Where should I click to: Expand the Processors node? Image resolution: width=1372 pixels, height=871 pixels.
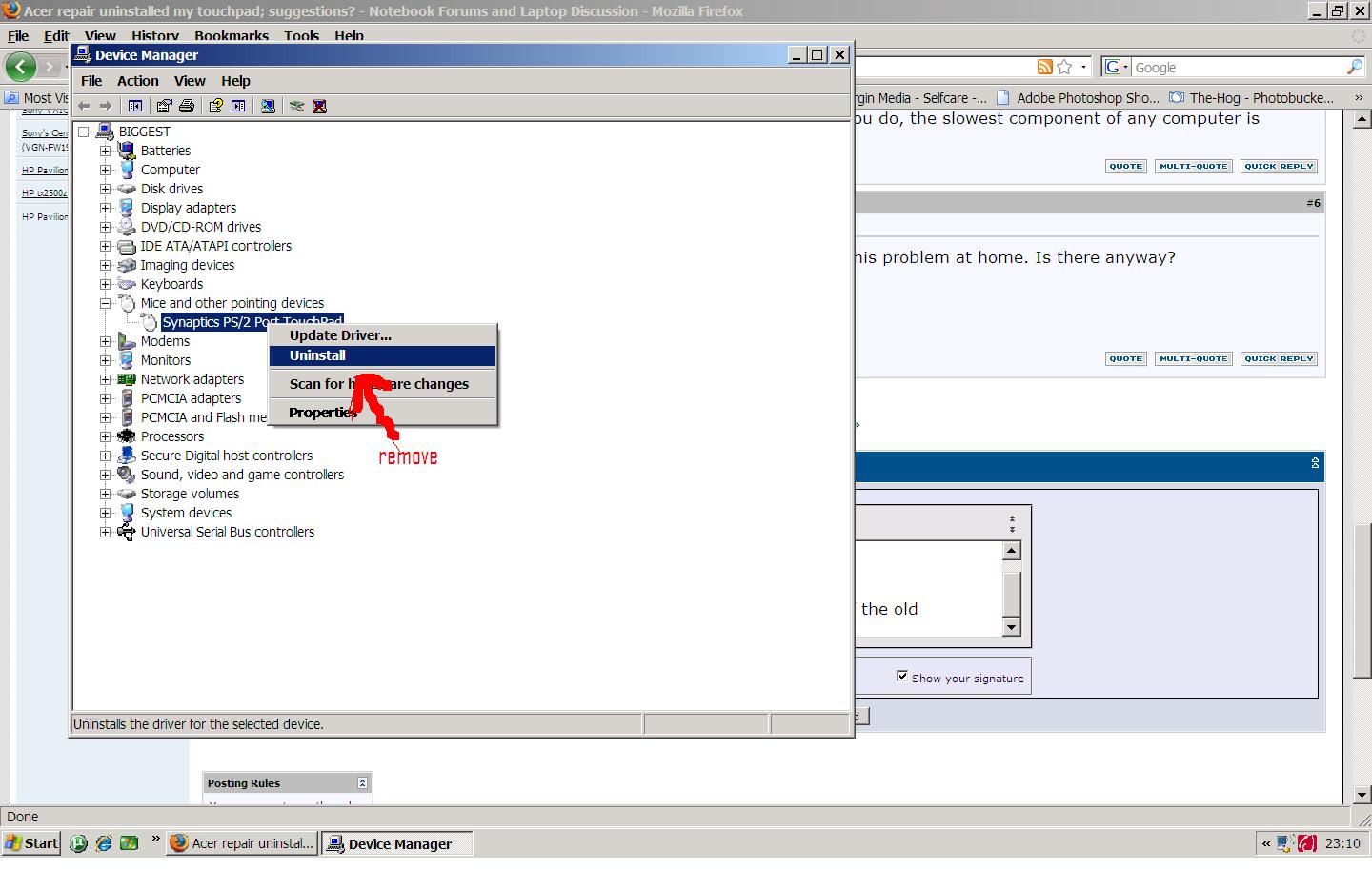[106, 436]
